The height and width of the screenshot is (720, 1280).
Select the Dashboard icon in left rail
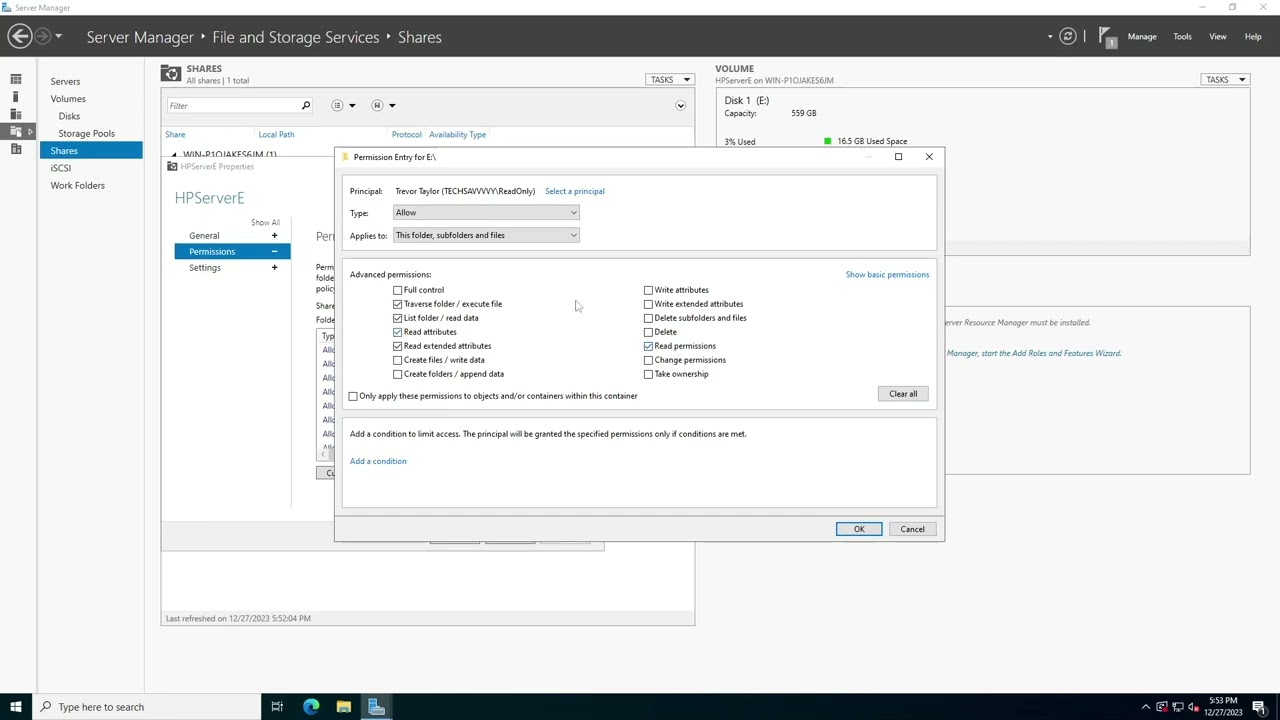(16, 79)
